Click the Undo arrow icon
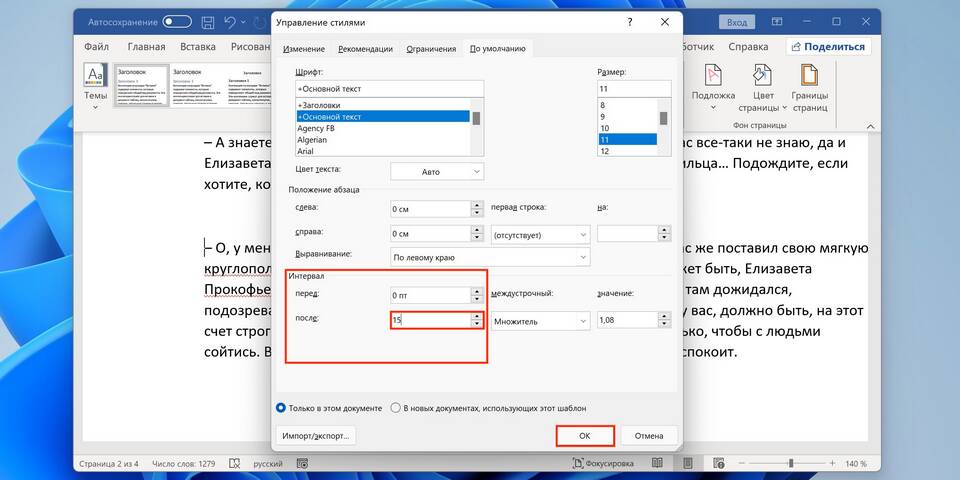Viewport: 960px width, 480px height. pyautogui.click(x=231, y=21)
